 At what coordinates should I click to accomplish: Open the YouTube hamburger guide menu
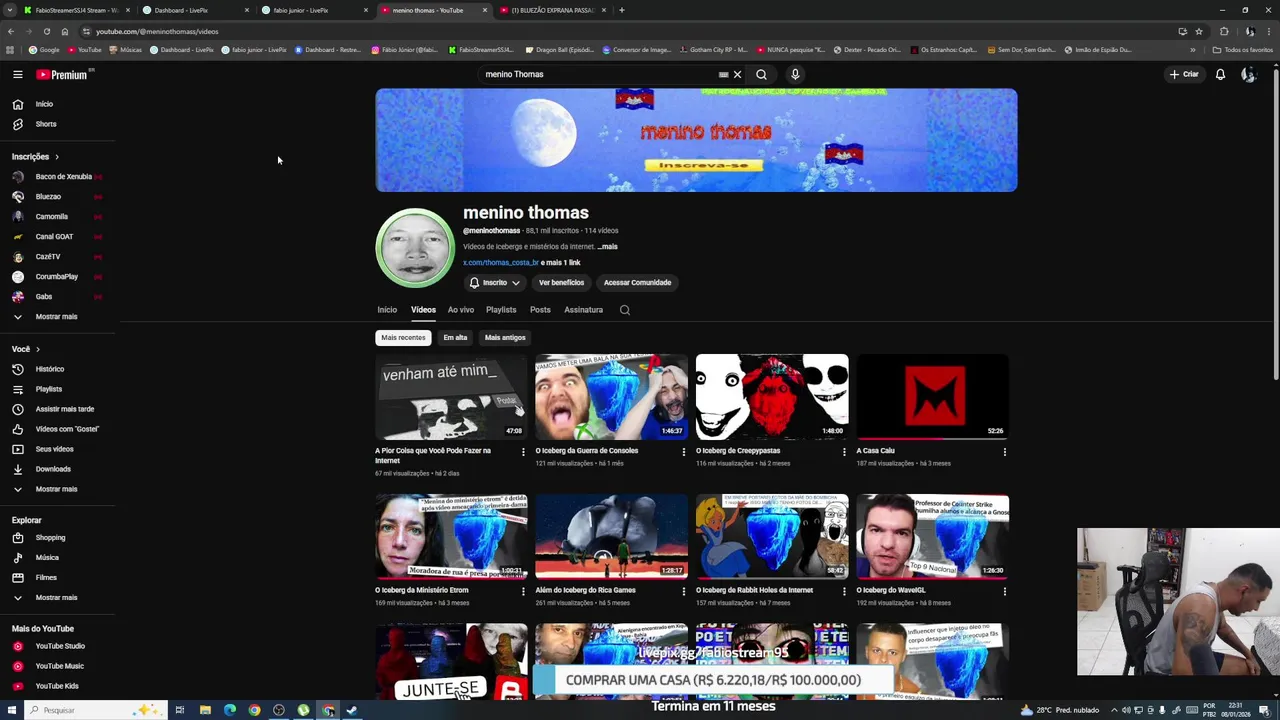pyautogui.click(x=17, y=74)
